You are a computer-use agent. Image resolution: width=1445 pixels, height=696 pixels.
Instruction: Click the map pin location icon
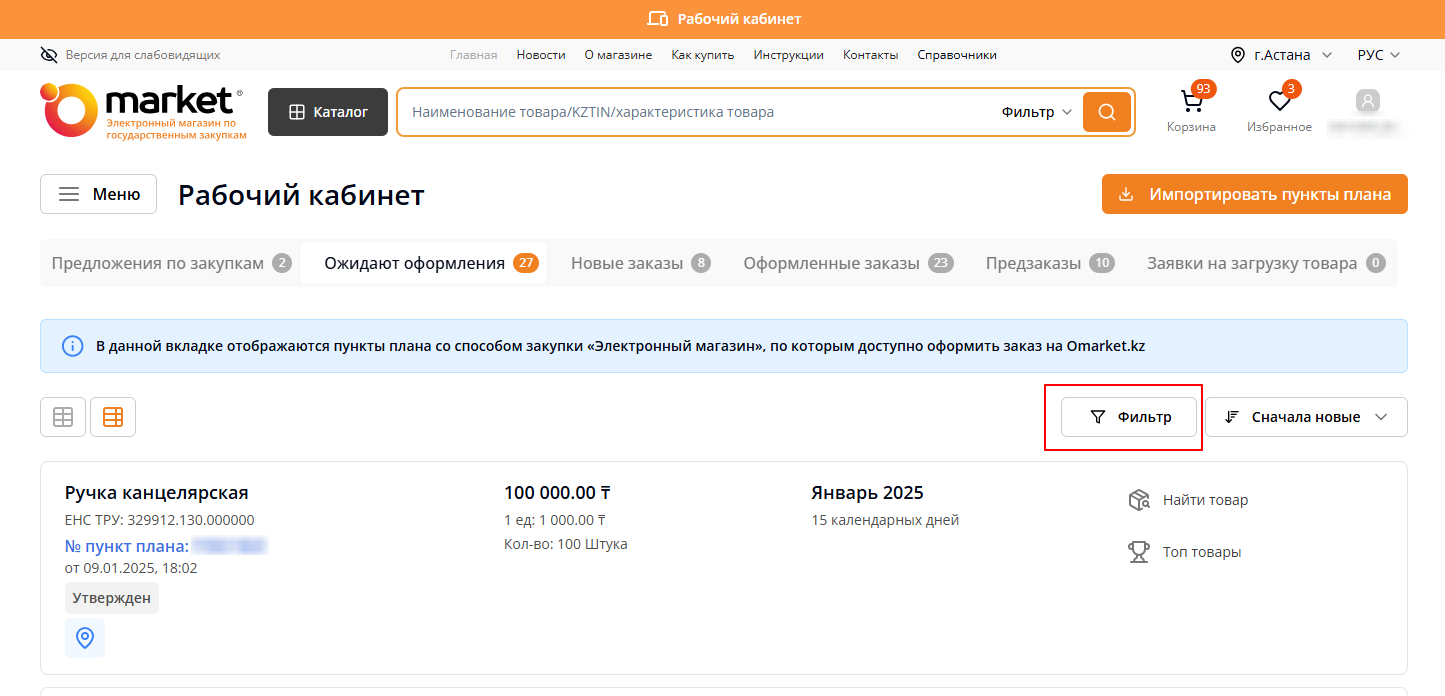click(85, 637)
